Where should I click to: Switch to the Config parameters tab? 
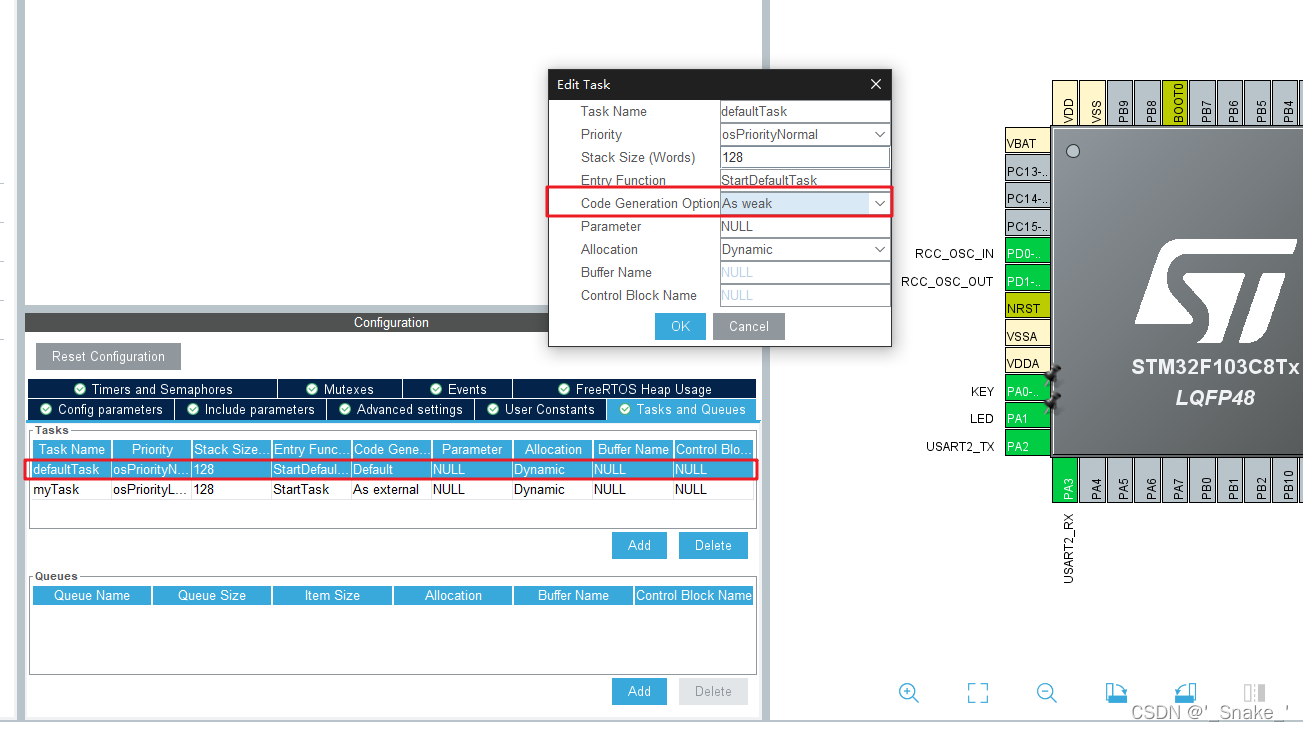coord(100,409)
